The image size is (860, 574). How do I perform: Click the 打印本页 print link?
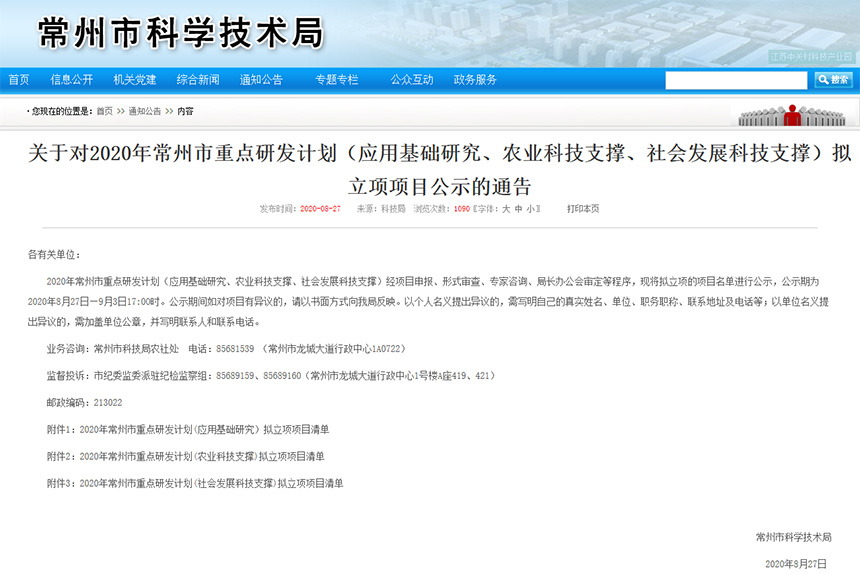582,209
